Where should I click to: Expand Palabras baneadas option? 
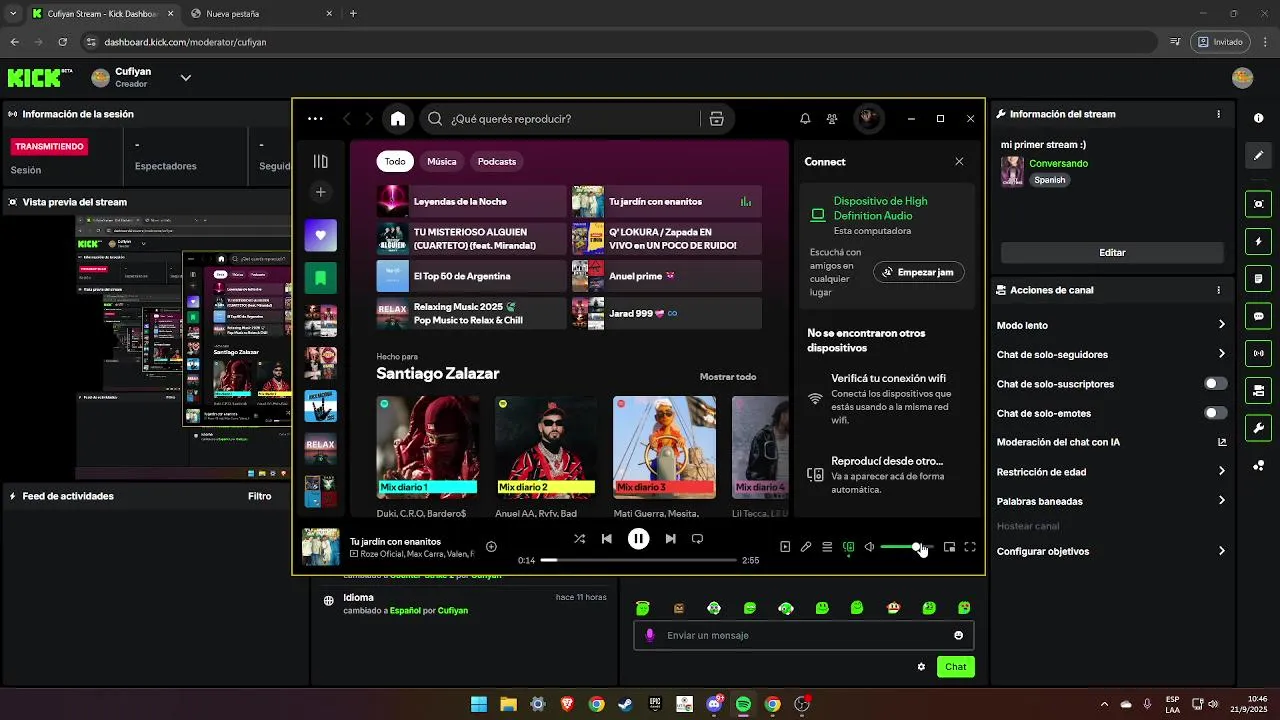point(1221,501)
